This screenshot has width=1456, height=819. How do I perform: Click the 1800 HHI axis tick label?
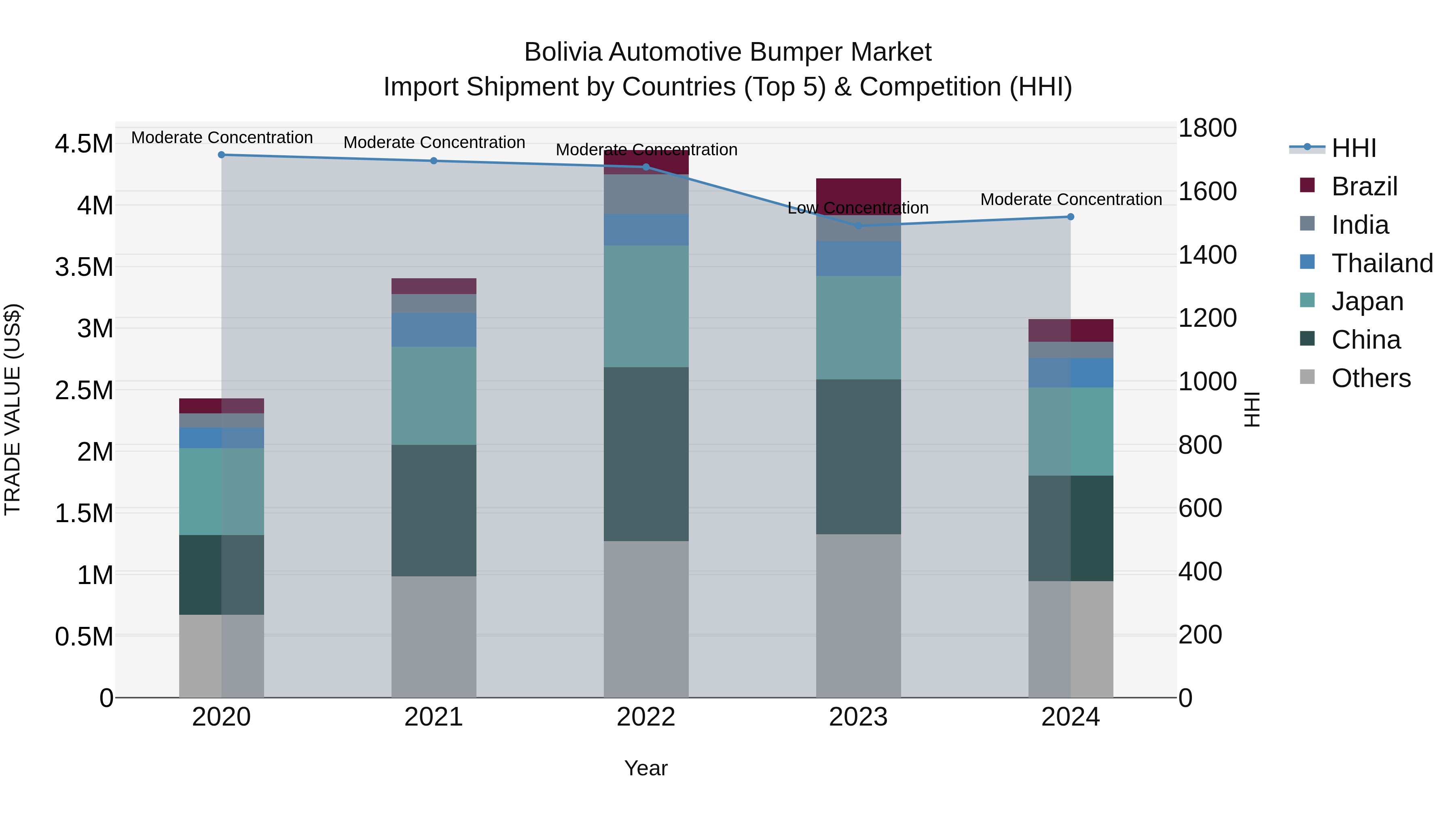point(1207,128)
